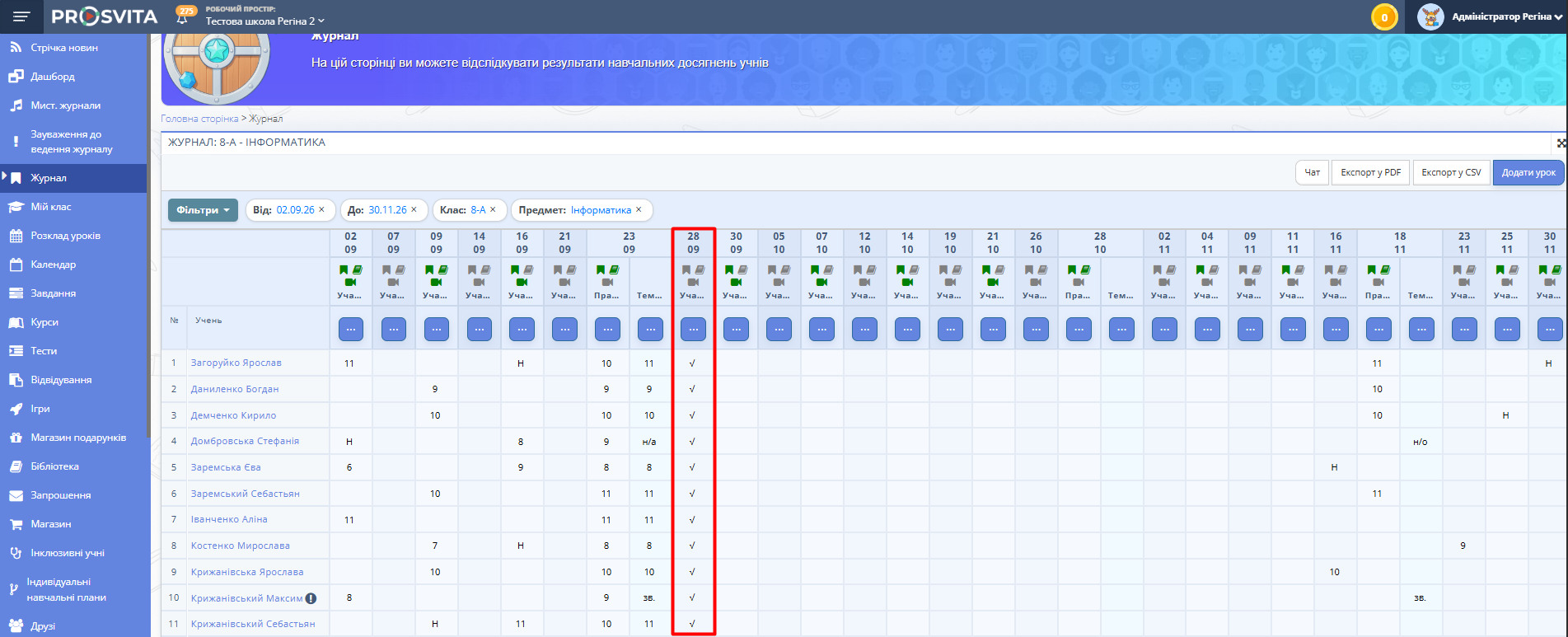Click the Ігри rocket icon
The image size is (1568, 637).
[x=16, y=409]
